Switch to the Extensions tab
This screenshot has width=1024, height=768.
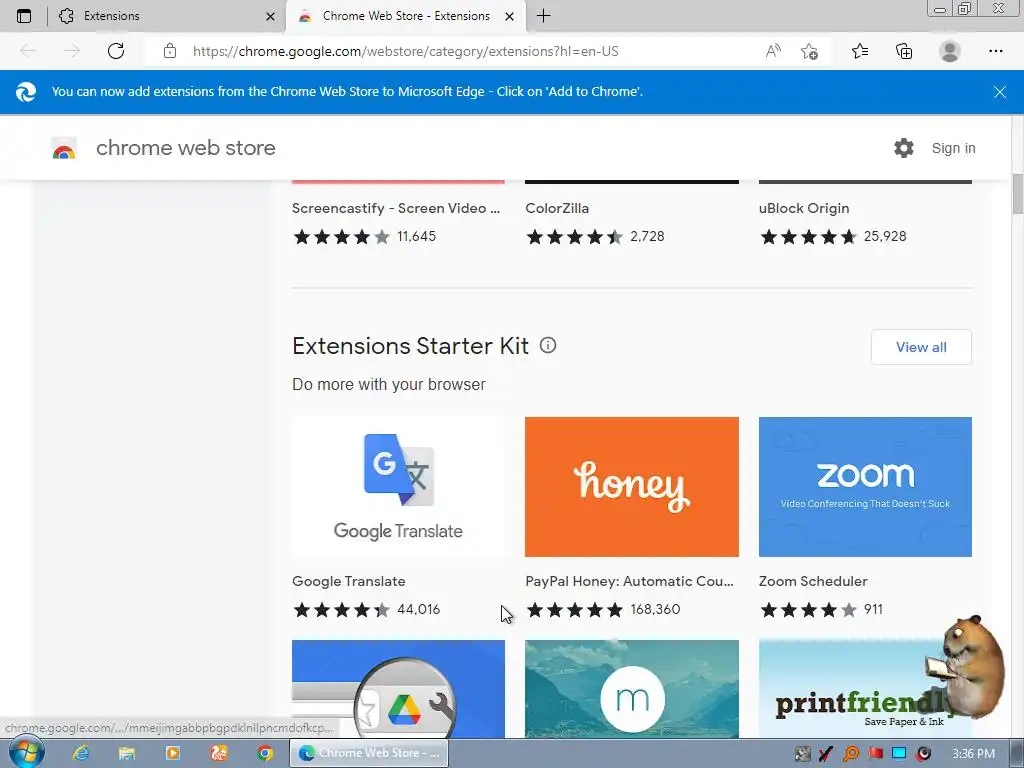(x=167, y=16)
